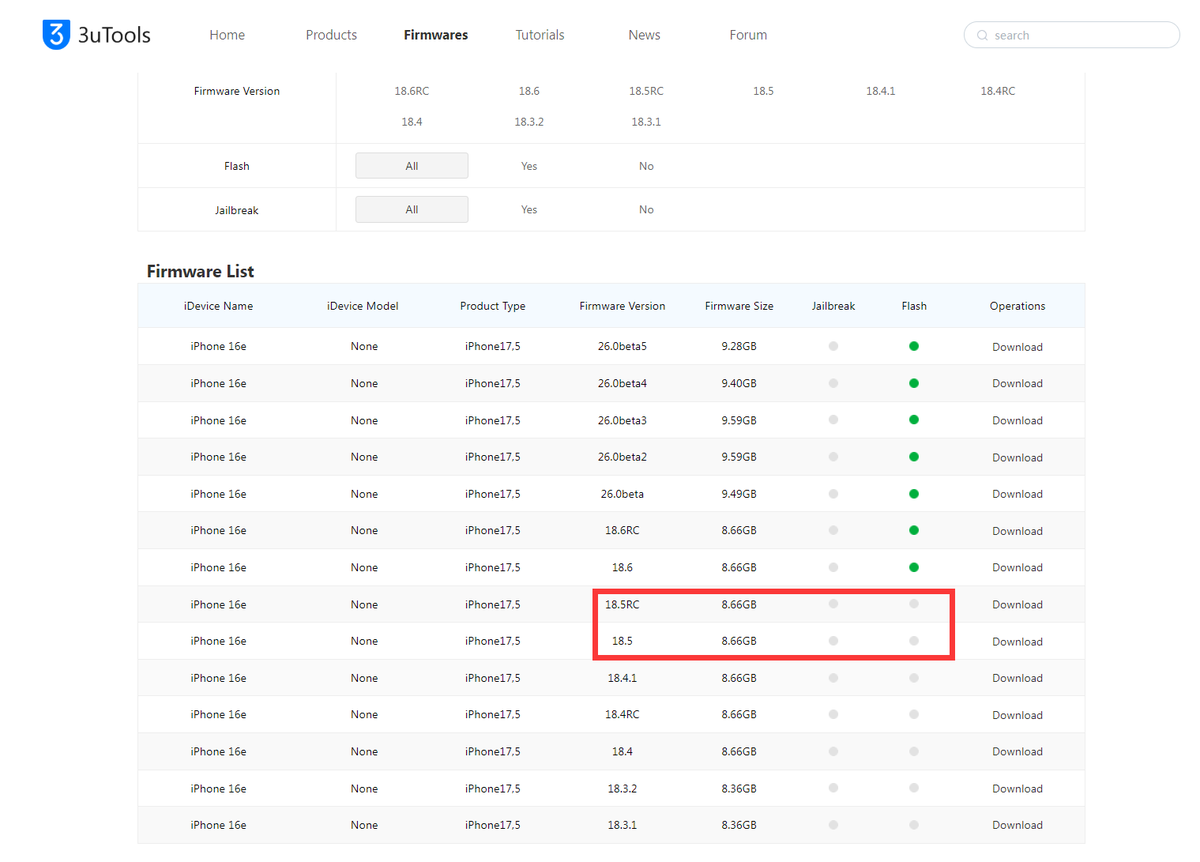Click green Flash dot for 26.0beta5
The image size is (1200, 862).
(x=914, y=346)
